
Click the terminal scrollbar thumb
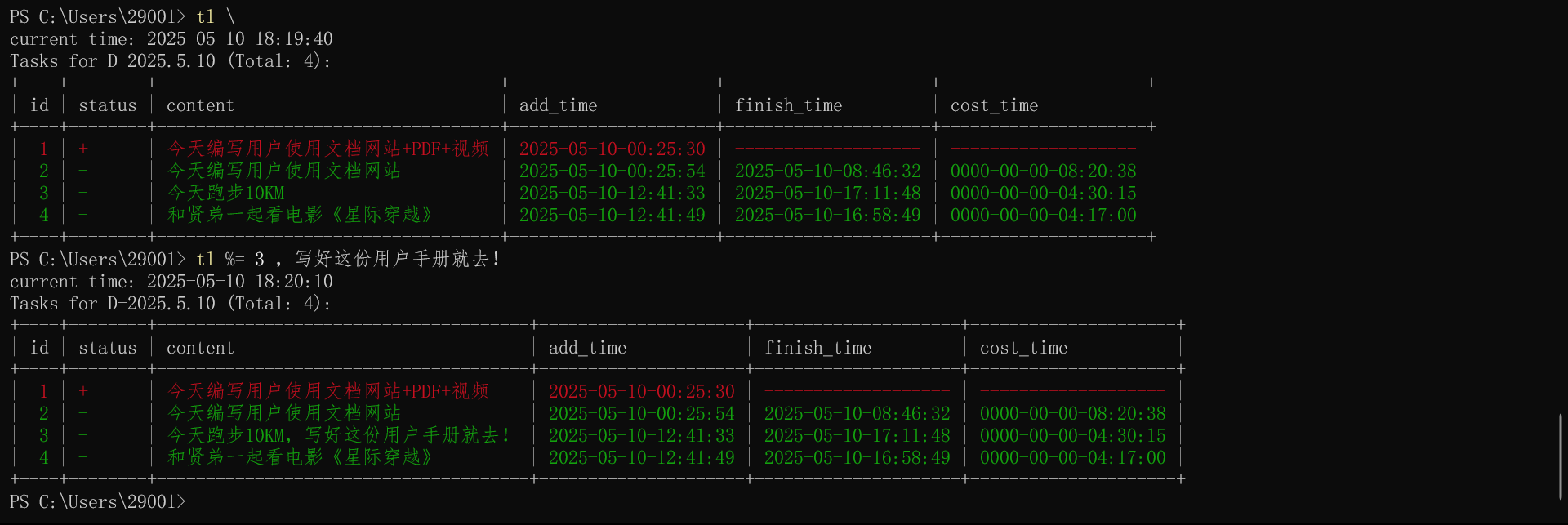(x=1561, y=457)
